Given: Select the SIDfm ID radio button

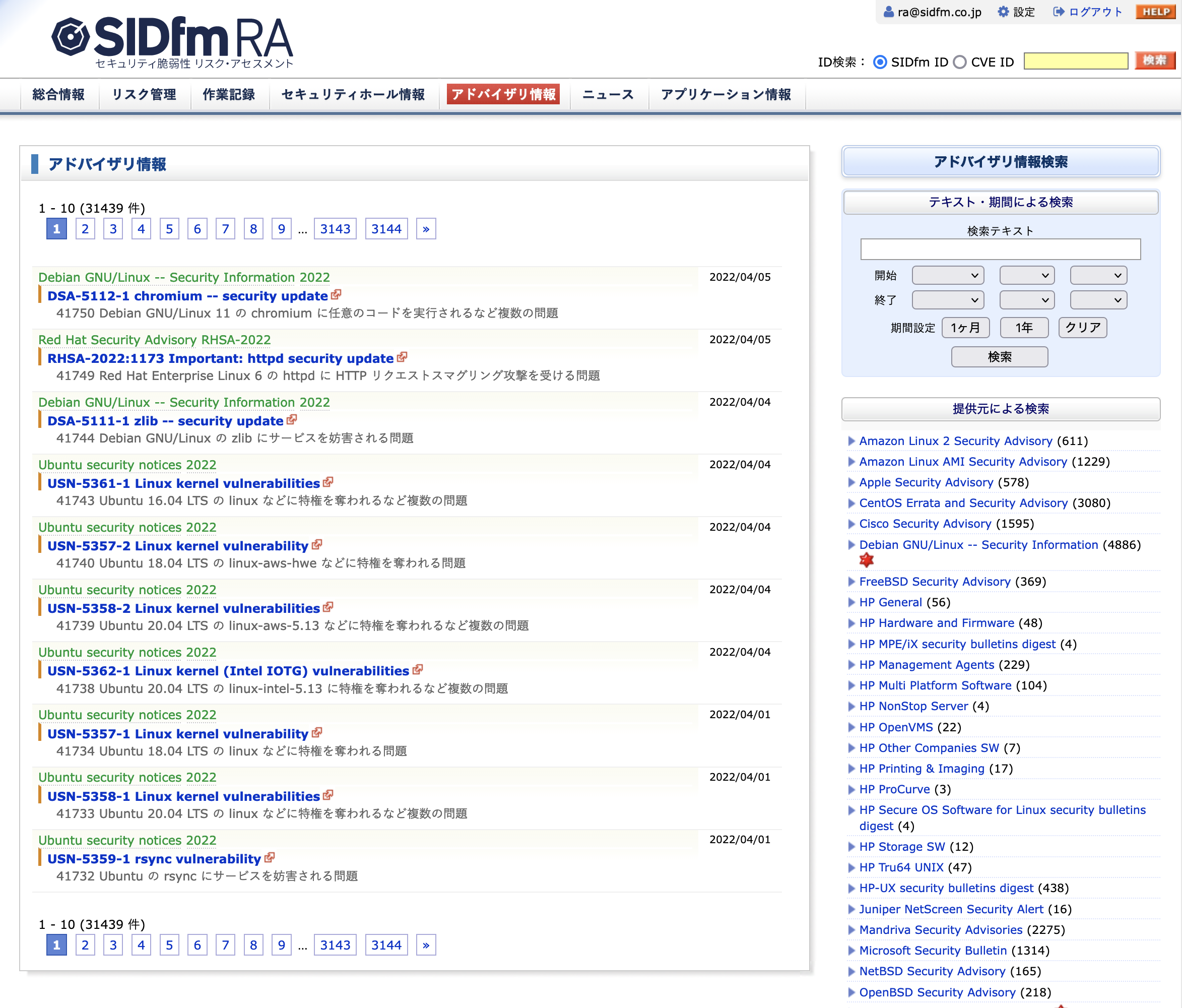Looking at the screenshot, I should tap(880, 61).
